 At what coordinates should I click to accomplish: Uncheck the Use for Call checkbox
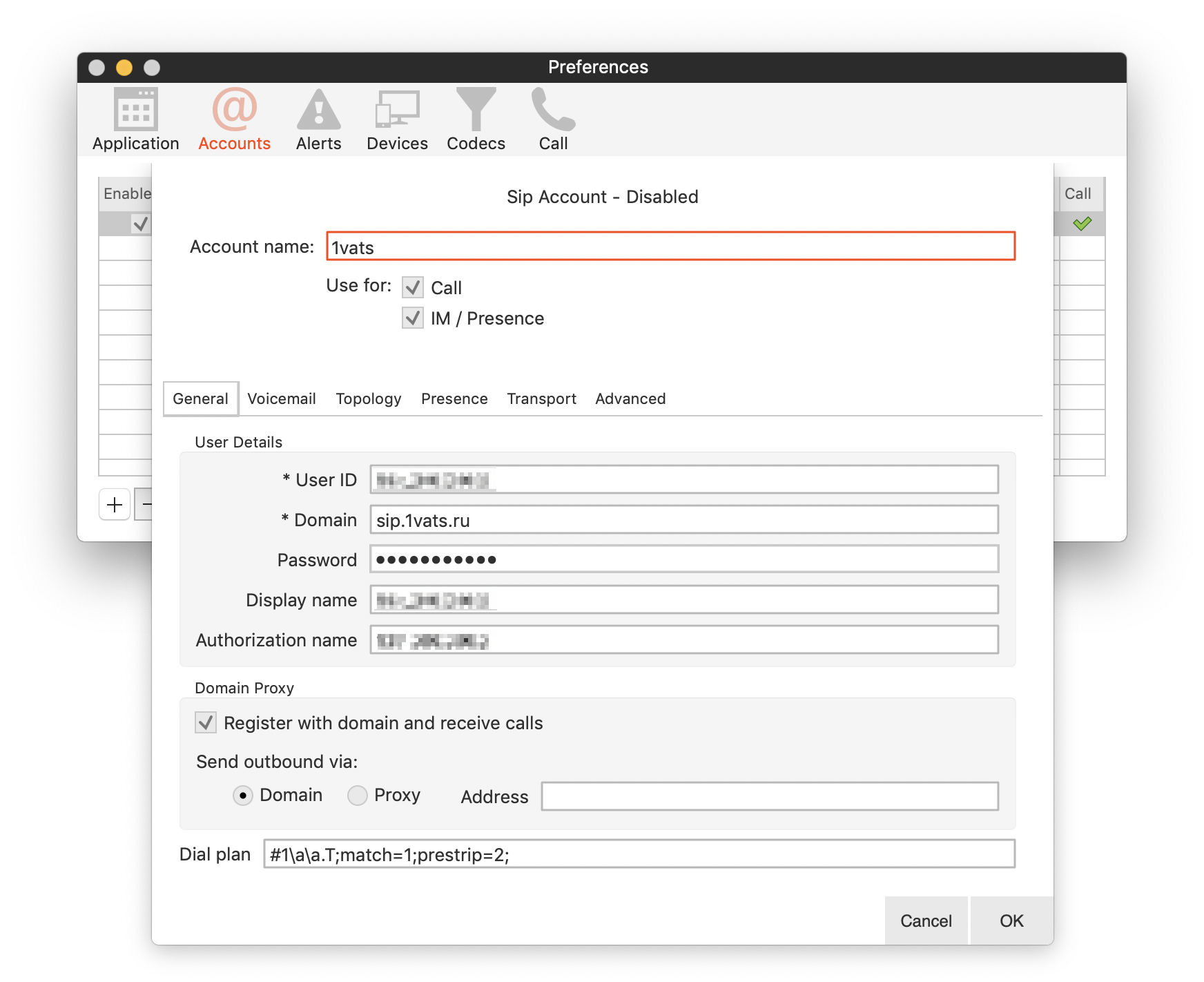click(x=413, y=287)
